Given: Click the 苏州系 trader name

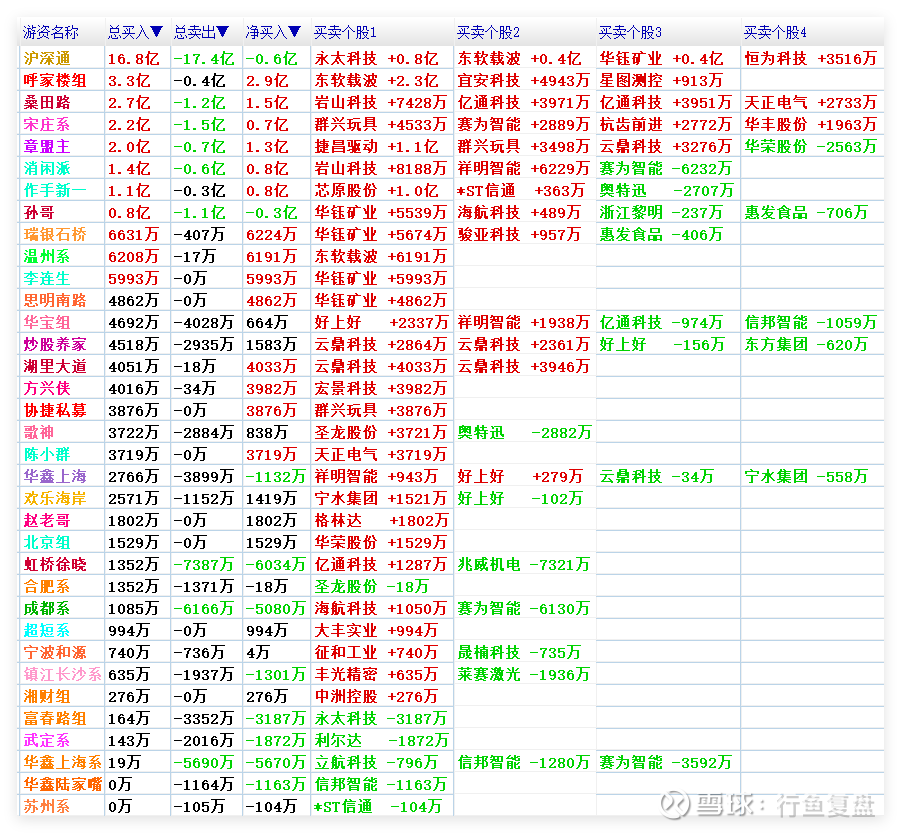Looking at the screenshot, I should click(x=47, y=807).
